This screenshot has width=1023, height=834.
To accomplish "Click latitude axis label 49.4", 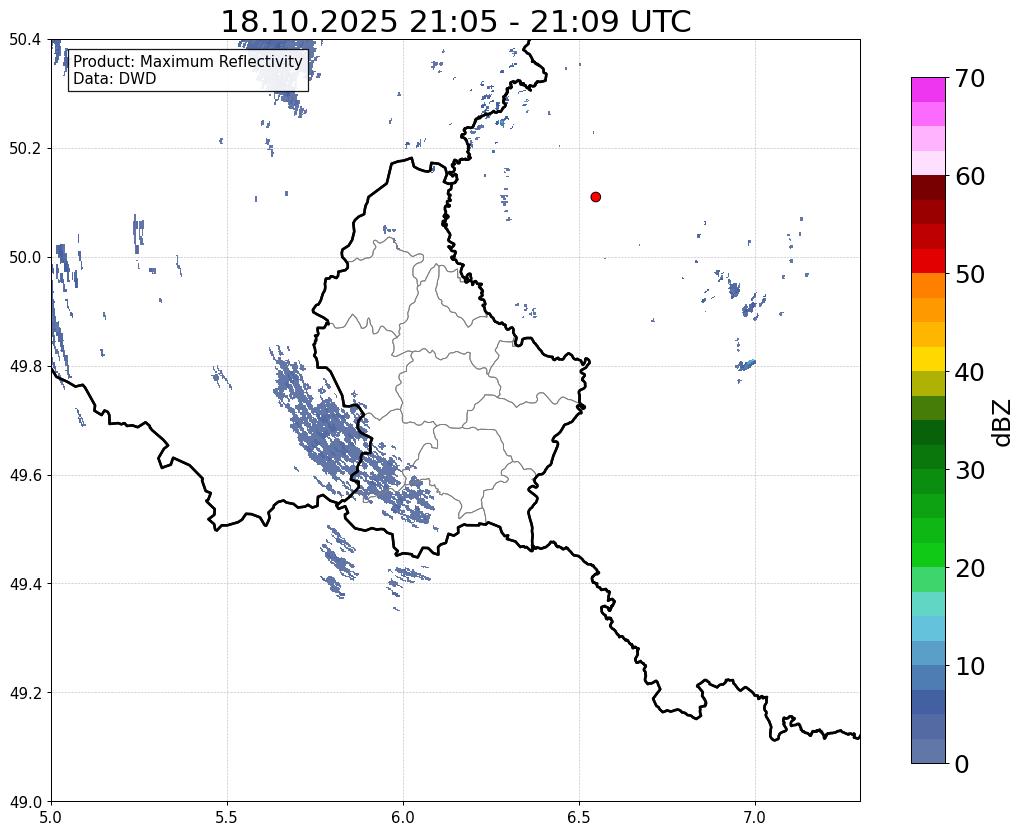I will tap(25, 583).
